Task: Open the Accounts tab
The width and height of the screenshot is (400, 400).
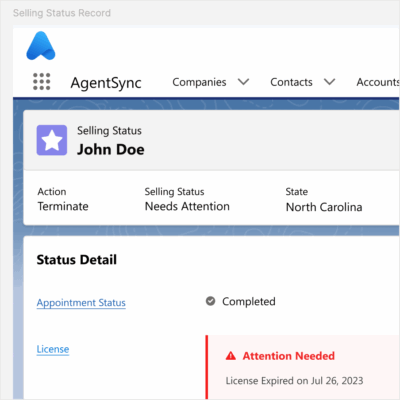Action: coord(378,82)
